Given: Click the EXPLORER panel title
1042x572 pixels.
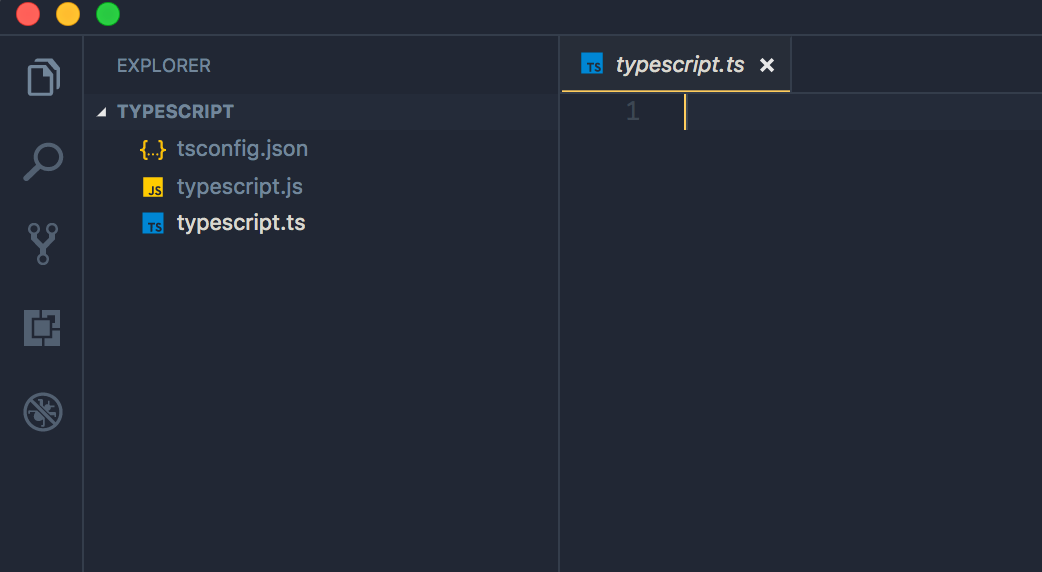Looking at the screenshot, I should (163, 66).
